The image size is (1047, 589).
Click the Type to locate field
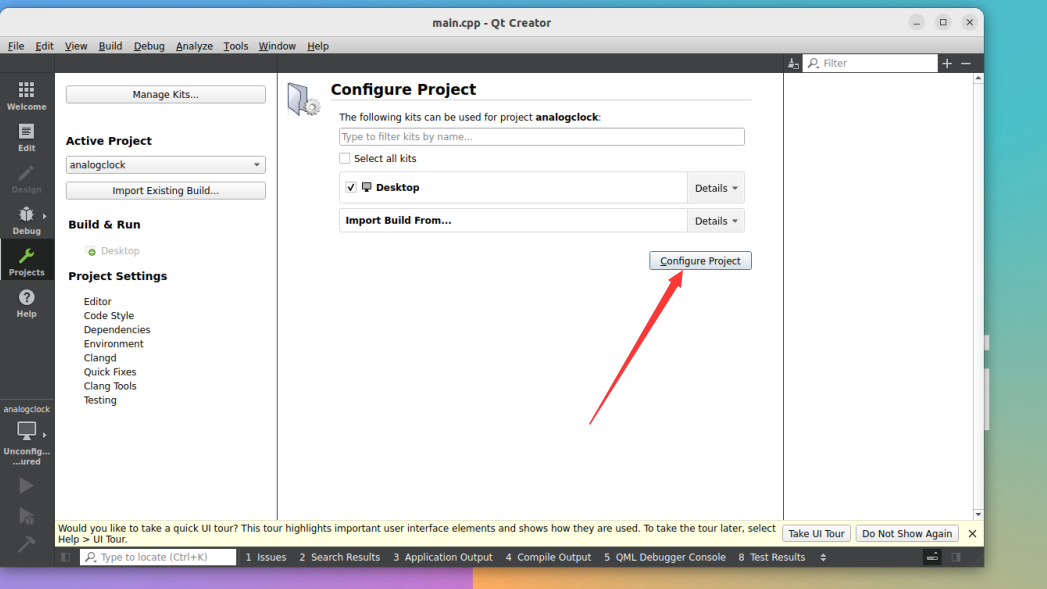(158, 557)
